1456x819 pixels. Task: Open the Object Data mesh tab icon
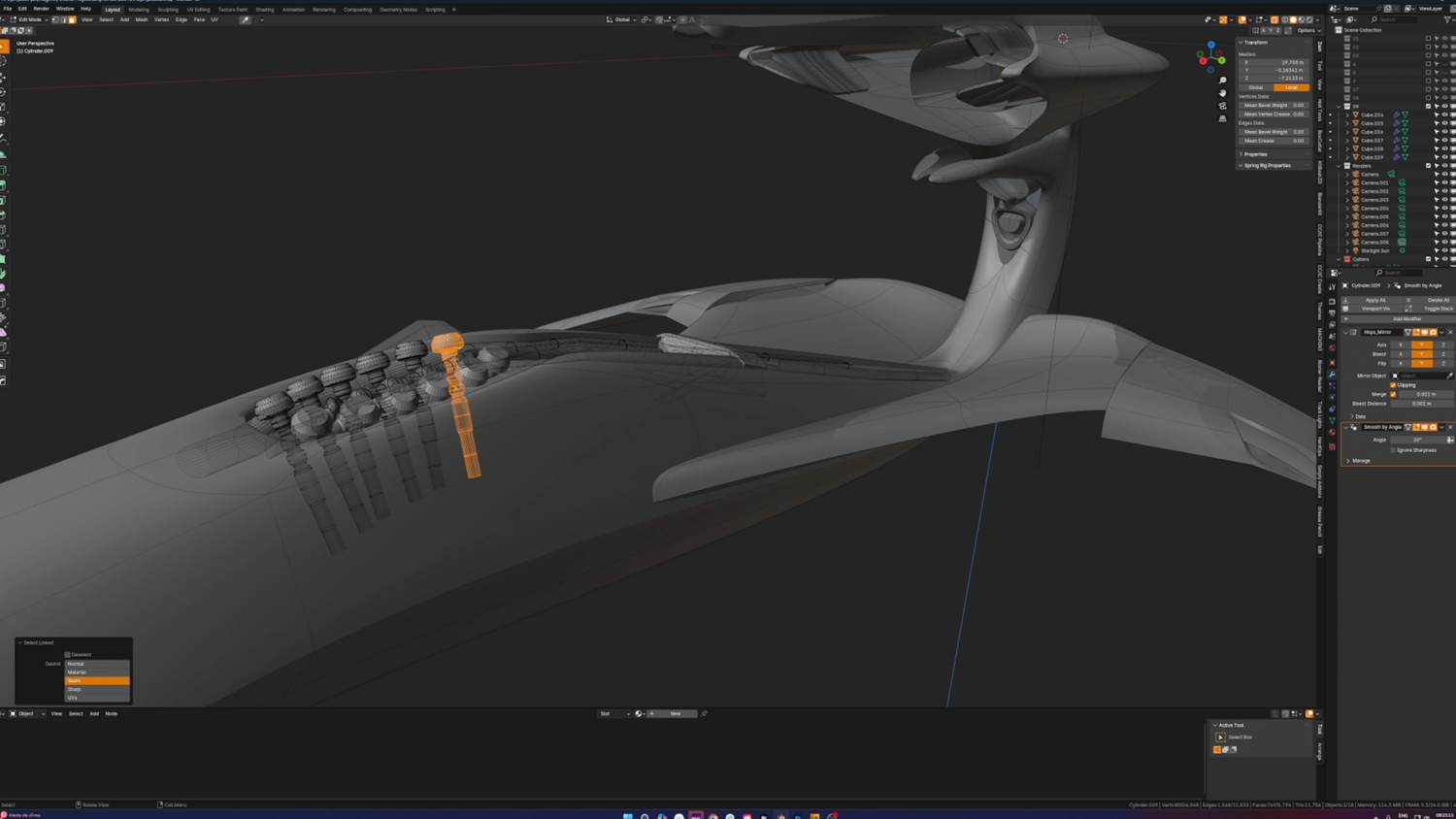point(1332,421)
